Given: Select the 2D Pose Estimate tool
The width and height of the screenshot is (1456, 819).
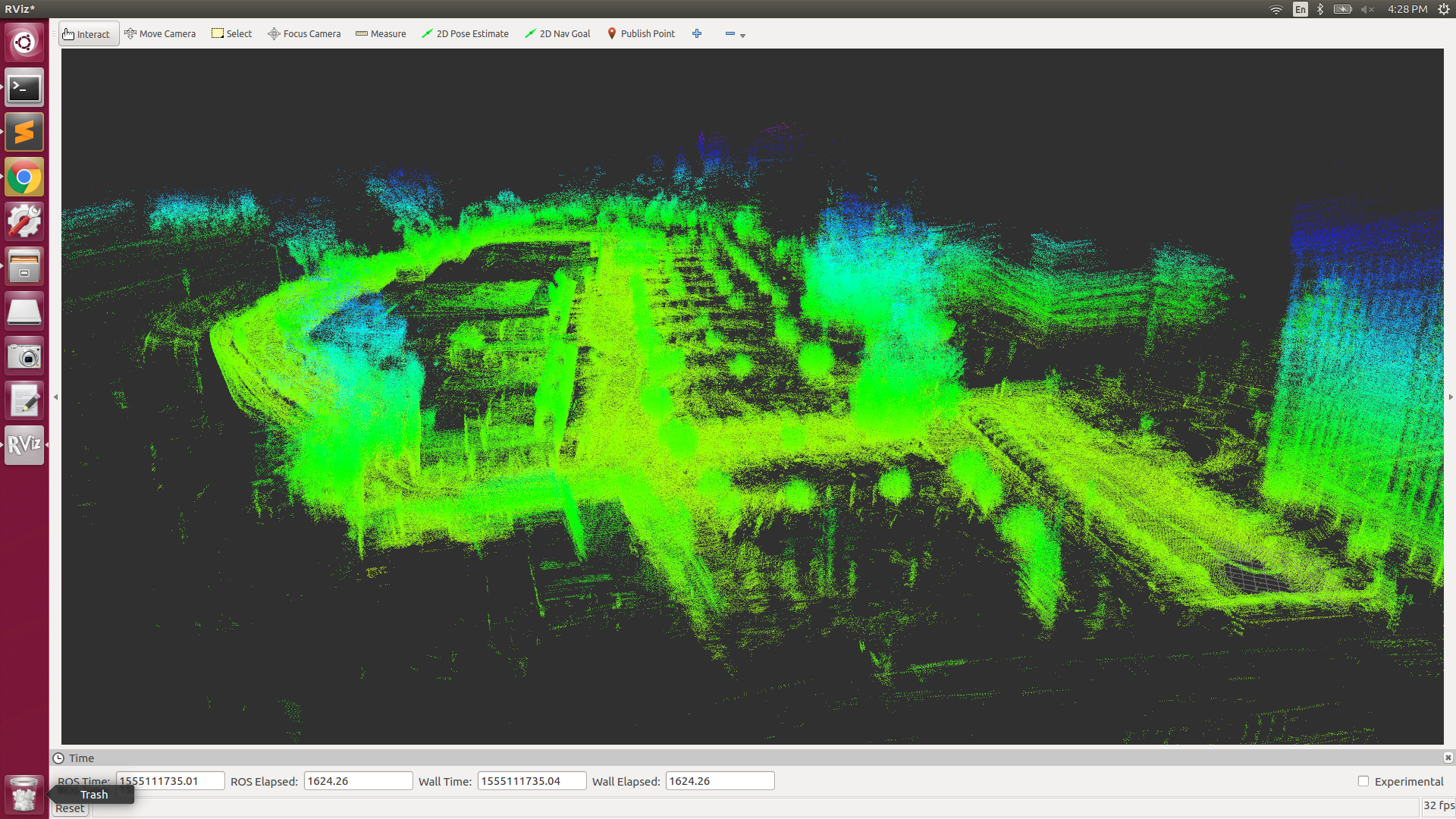Looking at the screenshot, I should pos(464,33).
